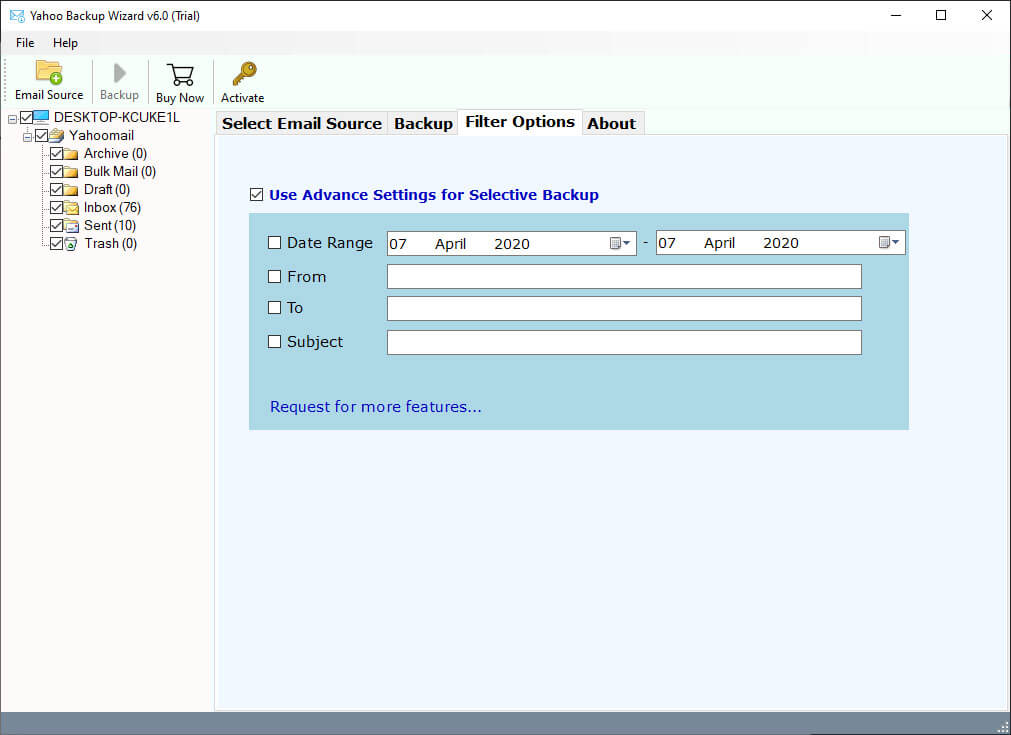The width and height of the screenshot is (1011, 735).
Task: Switch to Select Email Source tab
Action: [302, 124]
